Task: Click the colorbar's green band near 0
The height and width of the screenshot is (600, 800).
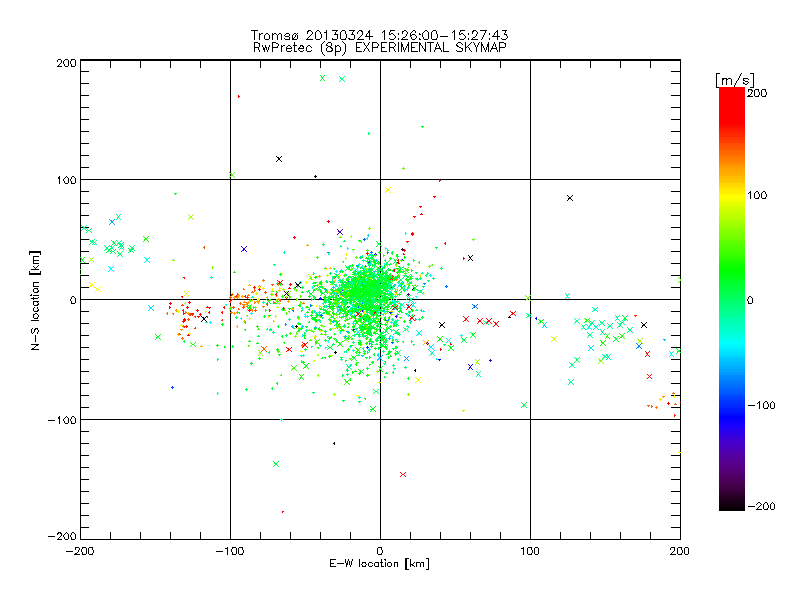Action: coord(732,300)
